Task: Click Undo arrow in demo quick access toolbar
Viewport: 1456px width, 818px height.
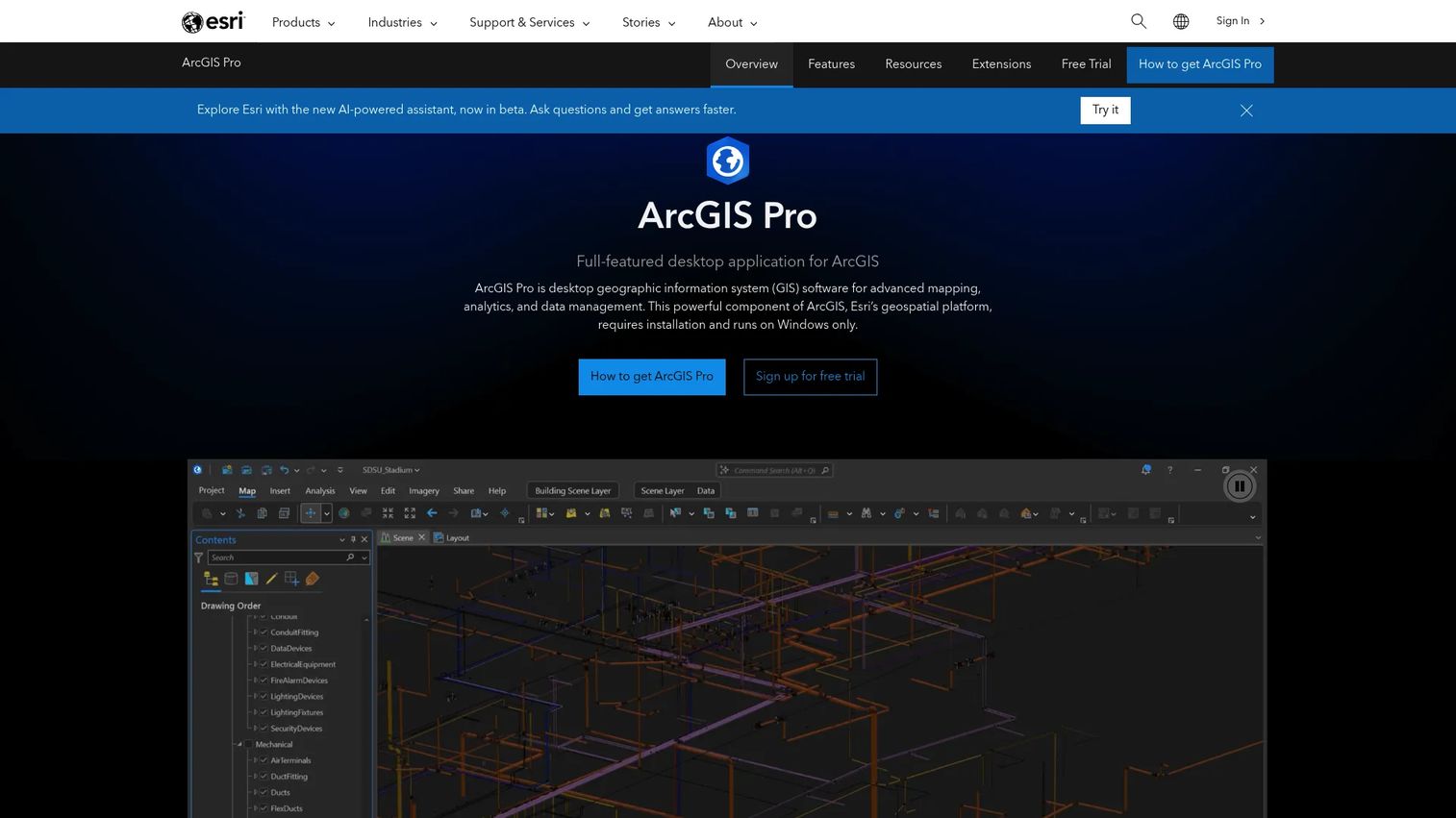Action: click(x=285, y=470)
